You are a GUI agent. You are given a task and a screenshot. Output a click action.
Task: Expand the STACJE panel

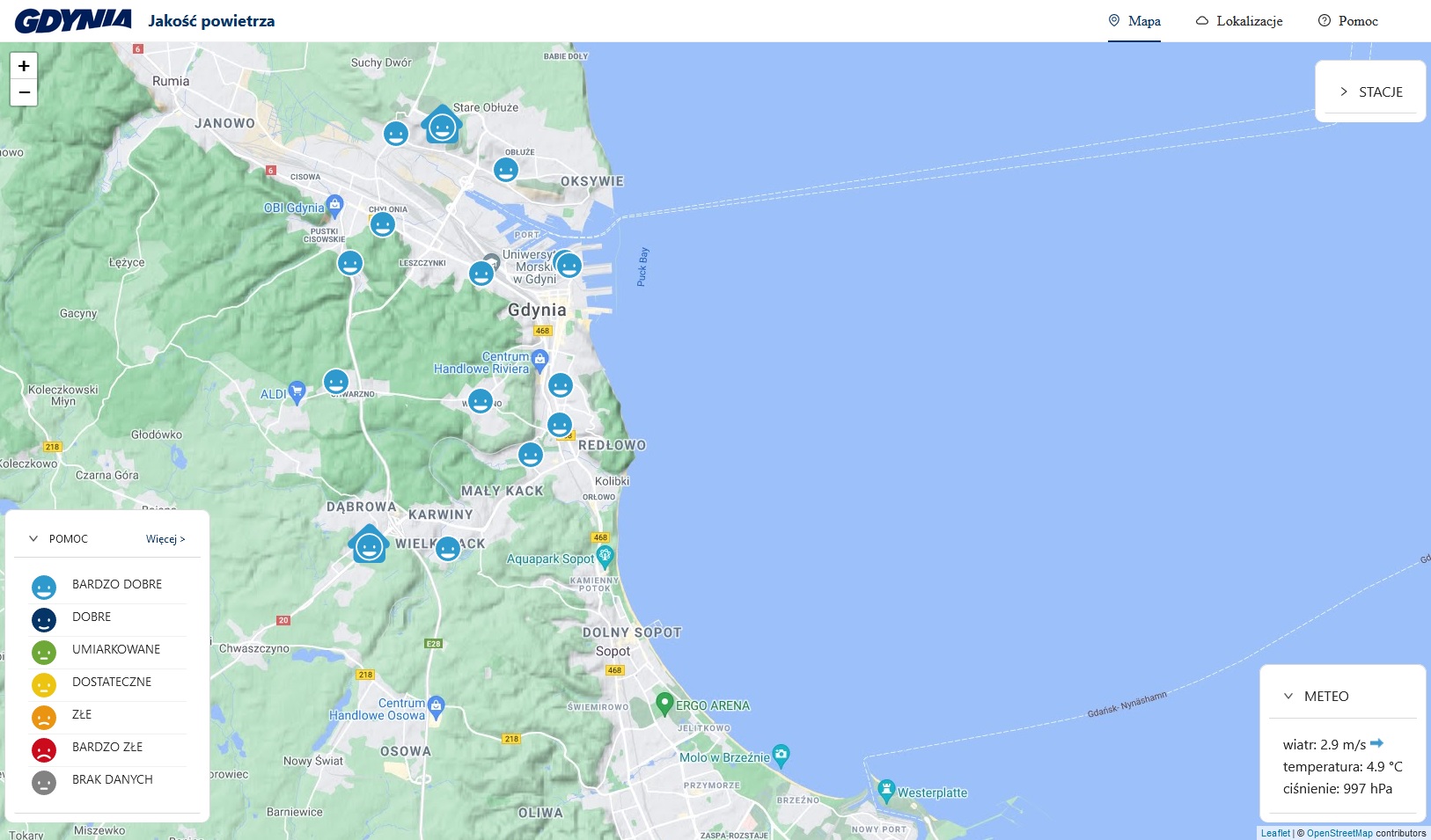tap(1370, 91)
